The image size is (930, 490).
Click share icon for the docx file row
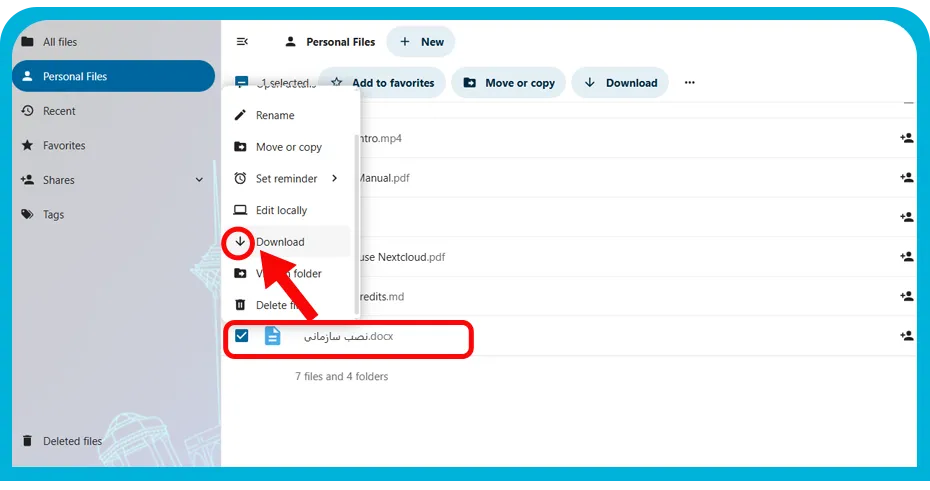pyautogui.click(x=906, y=336)
